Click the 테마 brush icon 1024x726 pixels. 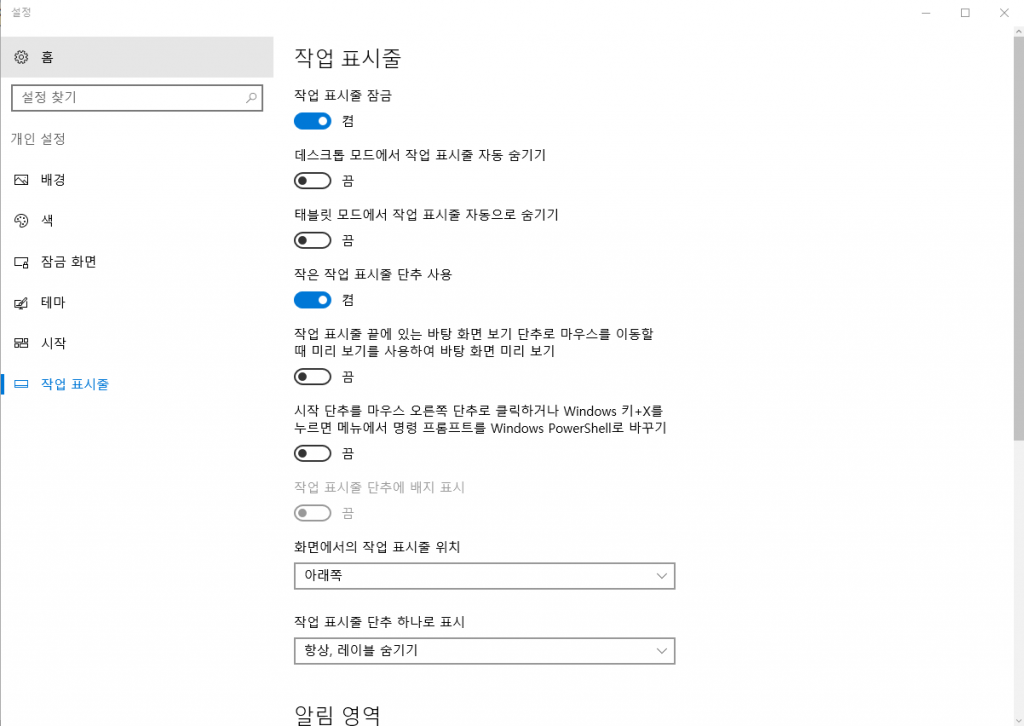point(21,303)
